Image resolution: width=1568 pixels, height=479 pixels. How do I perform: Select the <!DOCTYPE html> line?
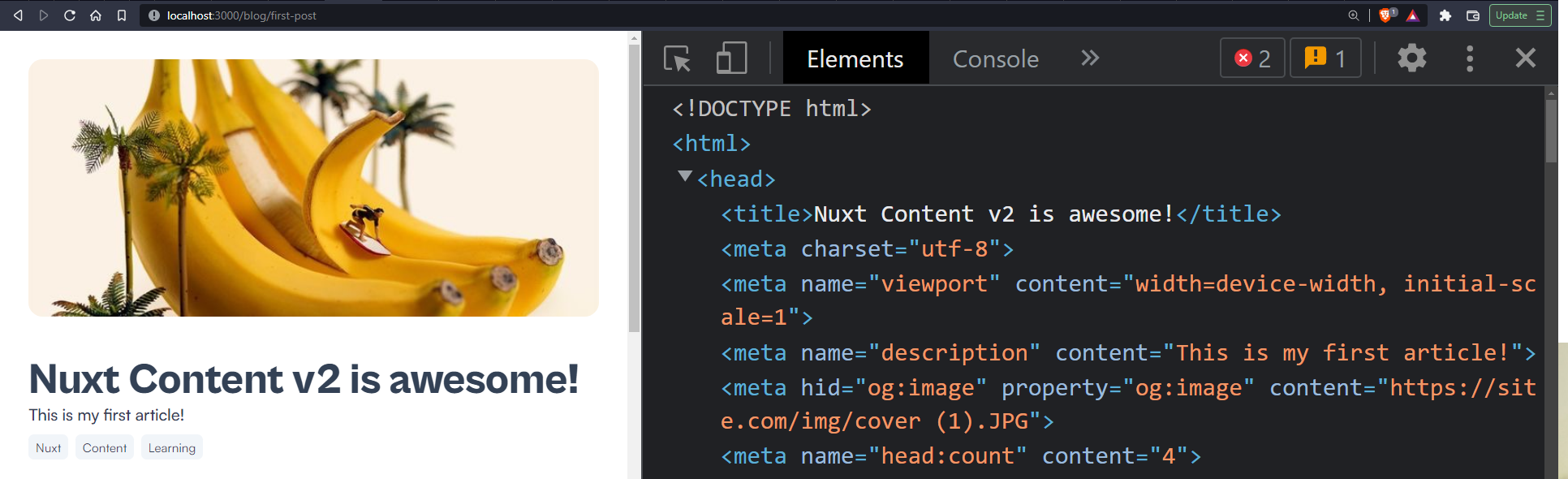pos(772,109)
